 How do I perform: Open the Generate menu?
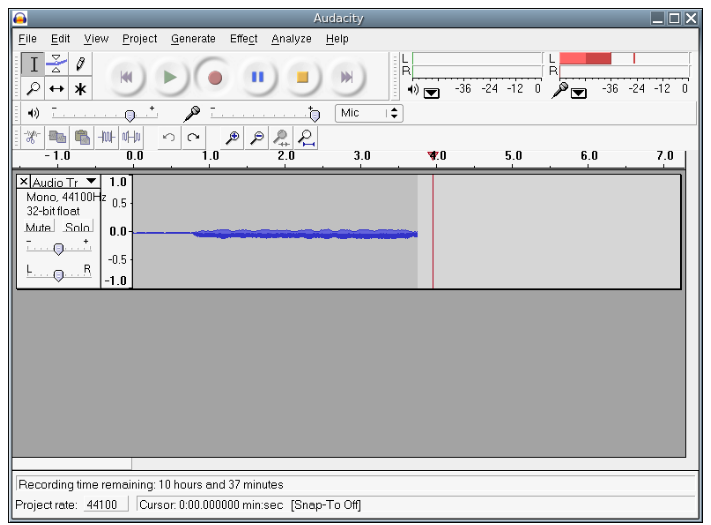click(193, 39)
